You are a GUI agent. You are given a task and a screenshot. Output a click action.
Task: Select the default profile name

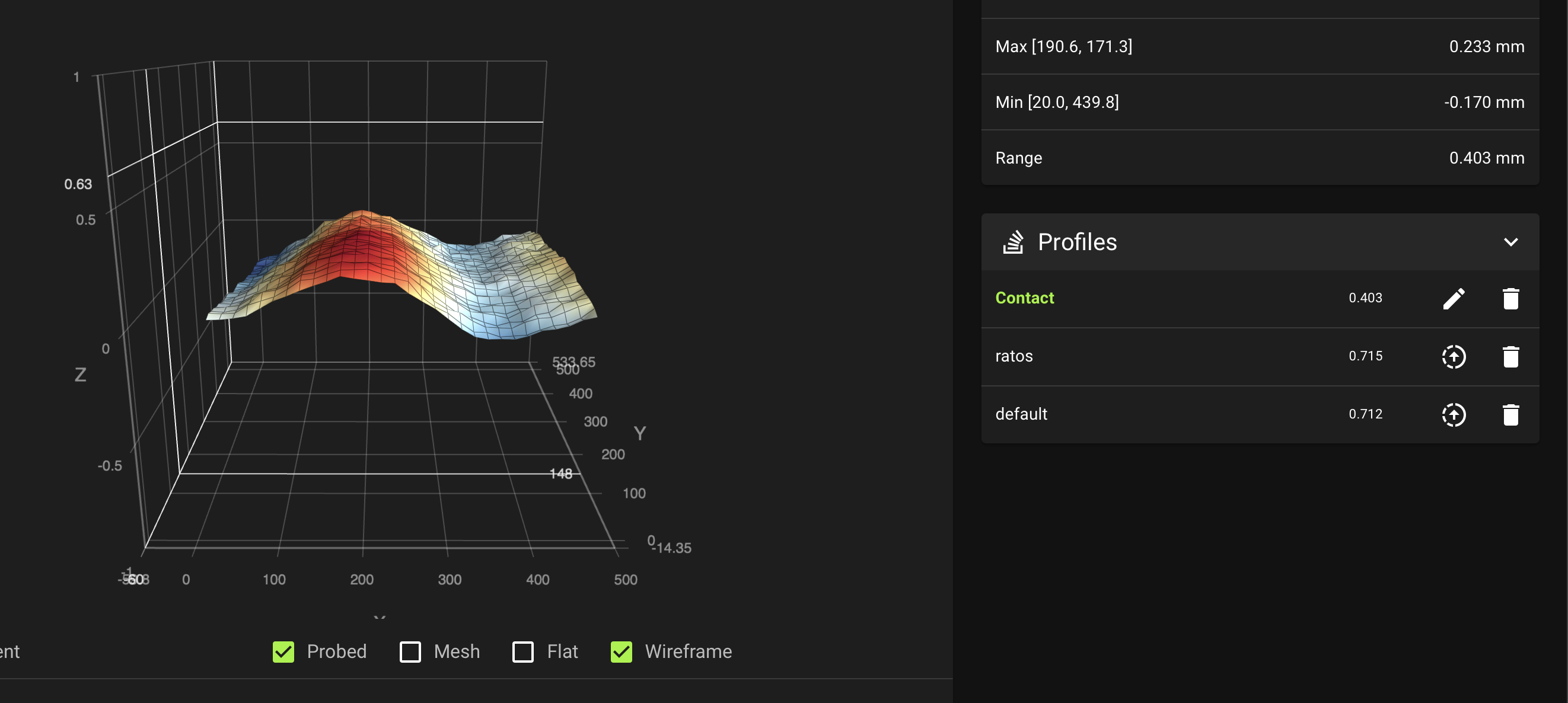click(1021, 414)
